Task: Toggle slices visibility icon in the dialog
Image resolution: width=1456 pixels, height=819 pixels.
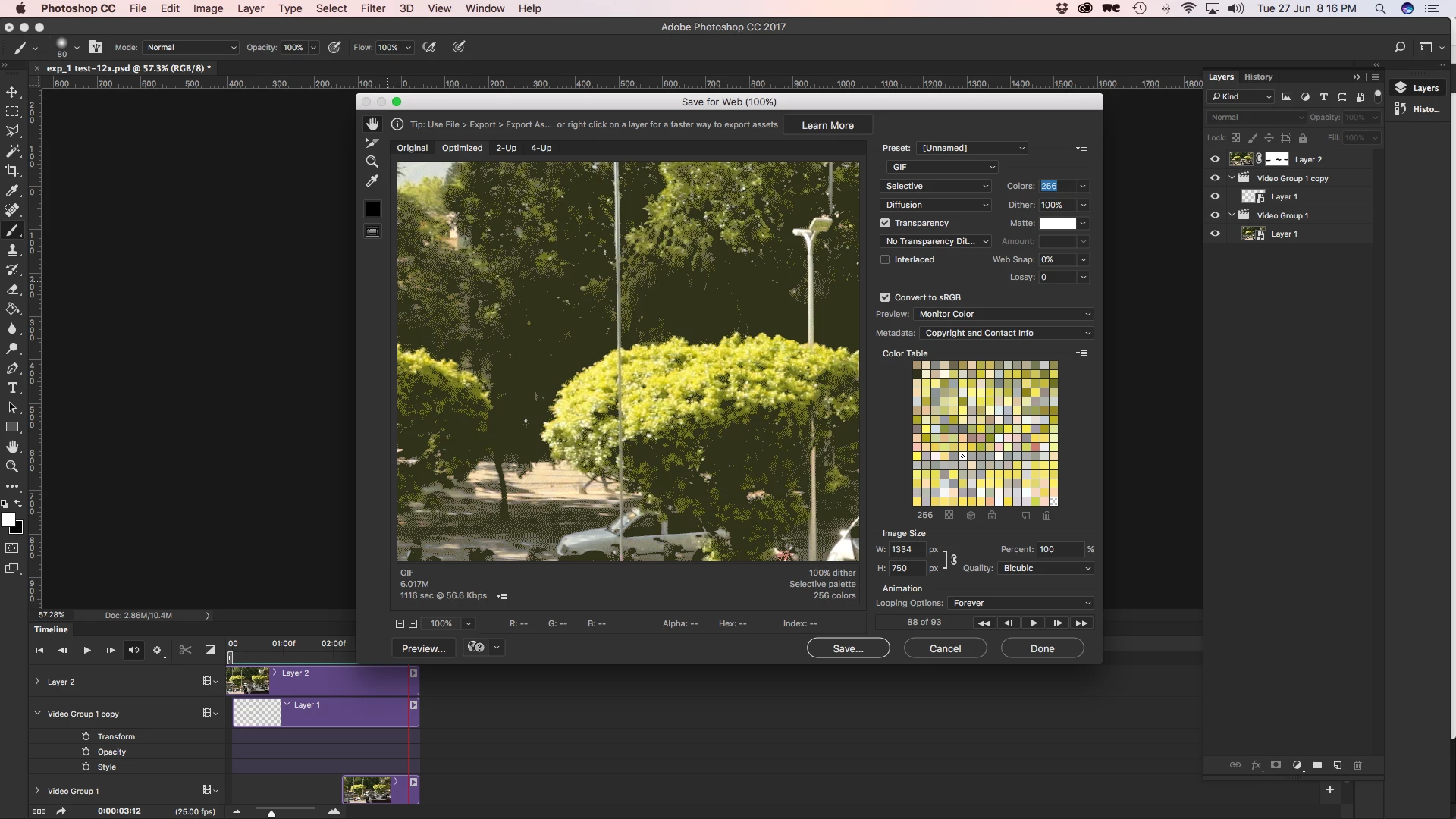Action: [x=372, y=231]
